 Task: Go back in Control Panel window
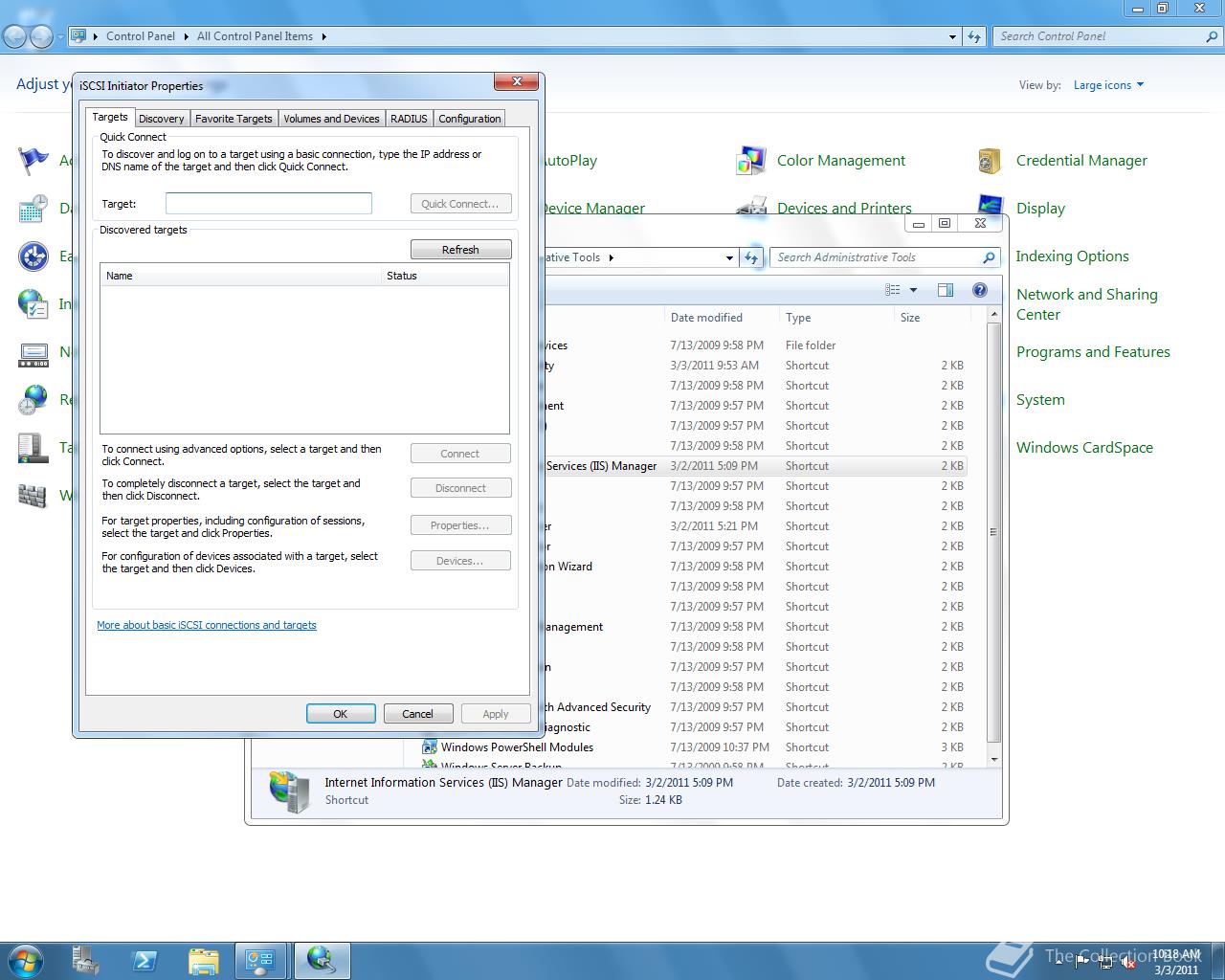click(x=15, y=36)
